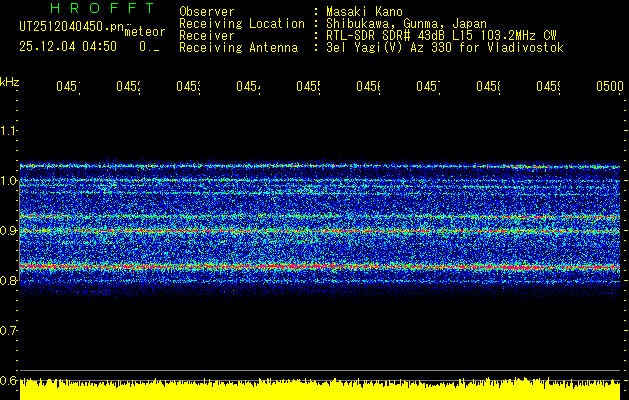Click RTL-SDR SDR# 43dB receiver details
Viewport: 629px width, 400px height.
(441, 36)
